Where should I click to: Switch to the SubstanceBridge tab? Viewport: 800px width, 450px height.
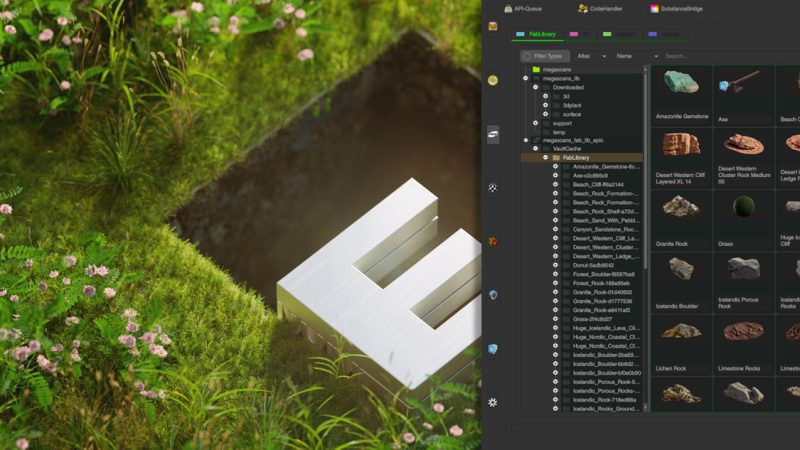pyautogui.click(x=677, y=9)
